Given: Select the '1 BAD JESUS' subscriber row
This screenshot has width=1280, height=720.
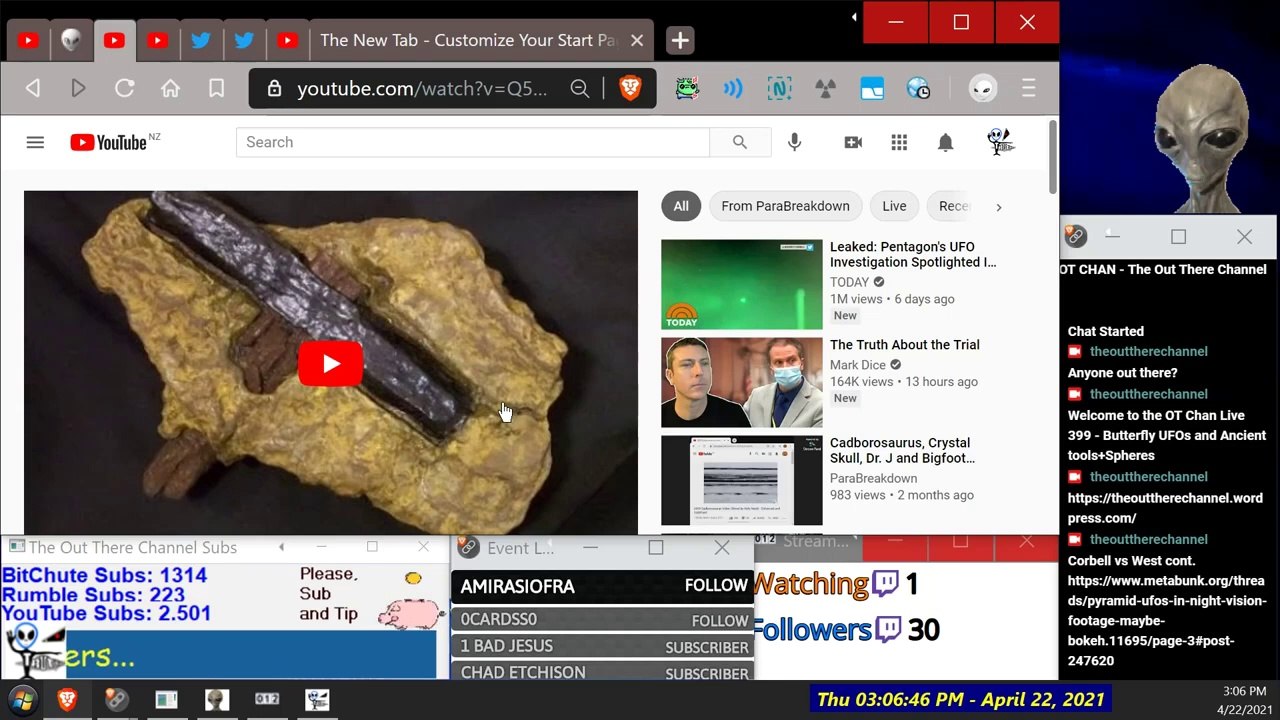Looking at the screenshot, I should (x=603, y=647).
